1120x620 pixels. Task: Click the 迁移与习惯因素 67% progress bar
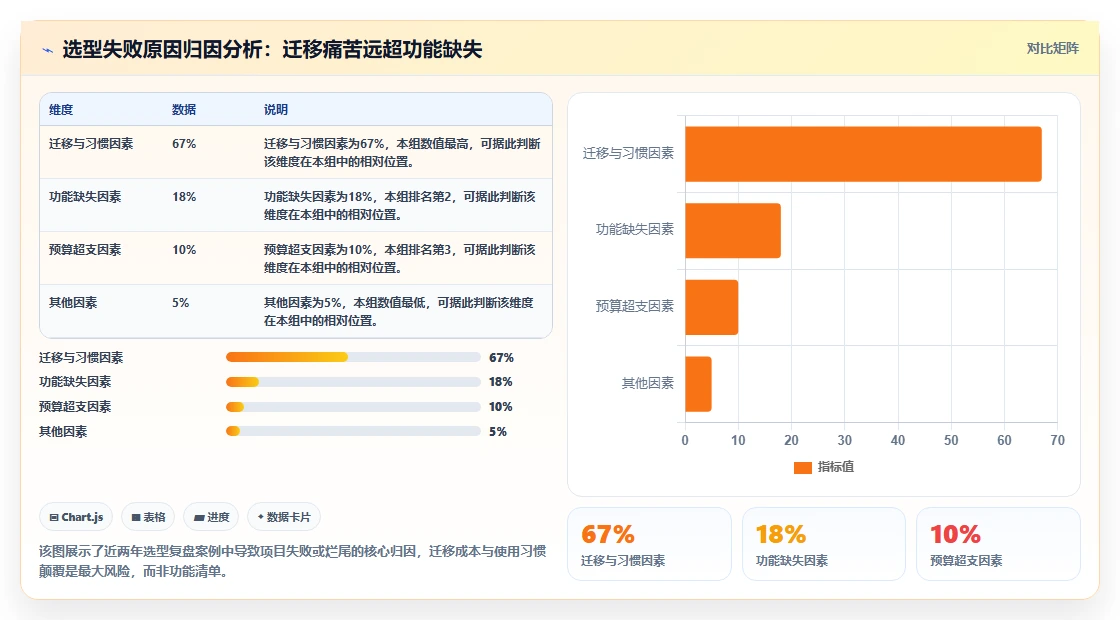353,357
